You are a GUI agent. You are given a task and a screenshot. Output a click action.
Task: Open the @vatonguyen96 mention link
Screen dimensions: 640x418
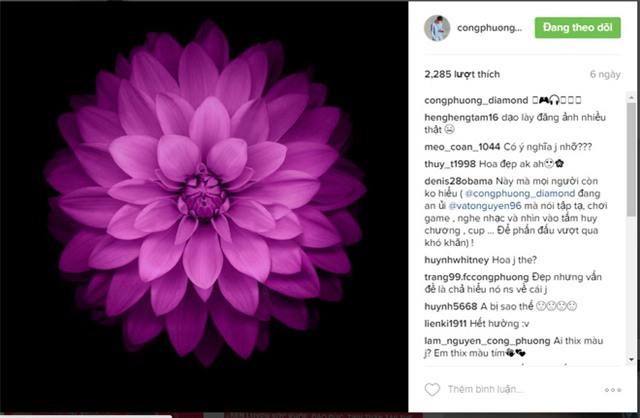[485, 206]
